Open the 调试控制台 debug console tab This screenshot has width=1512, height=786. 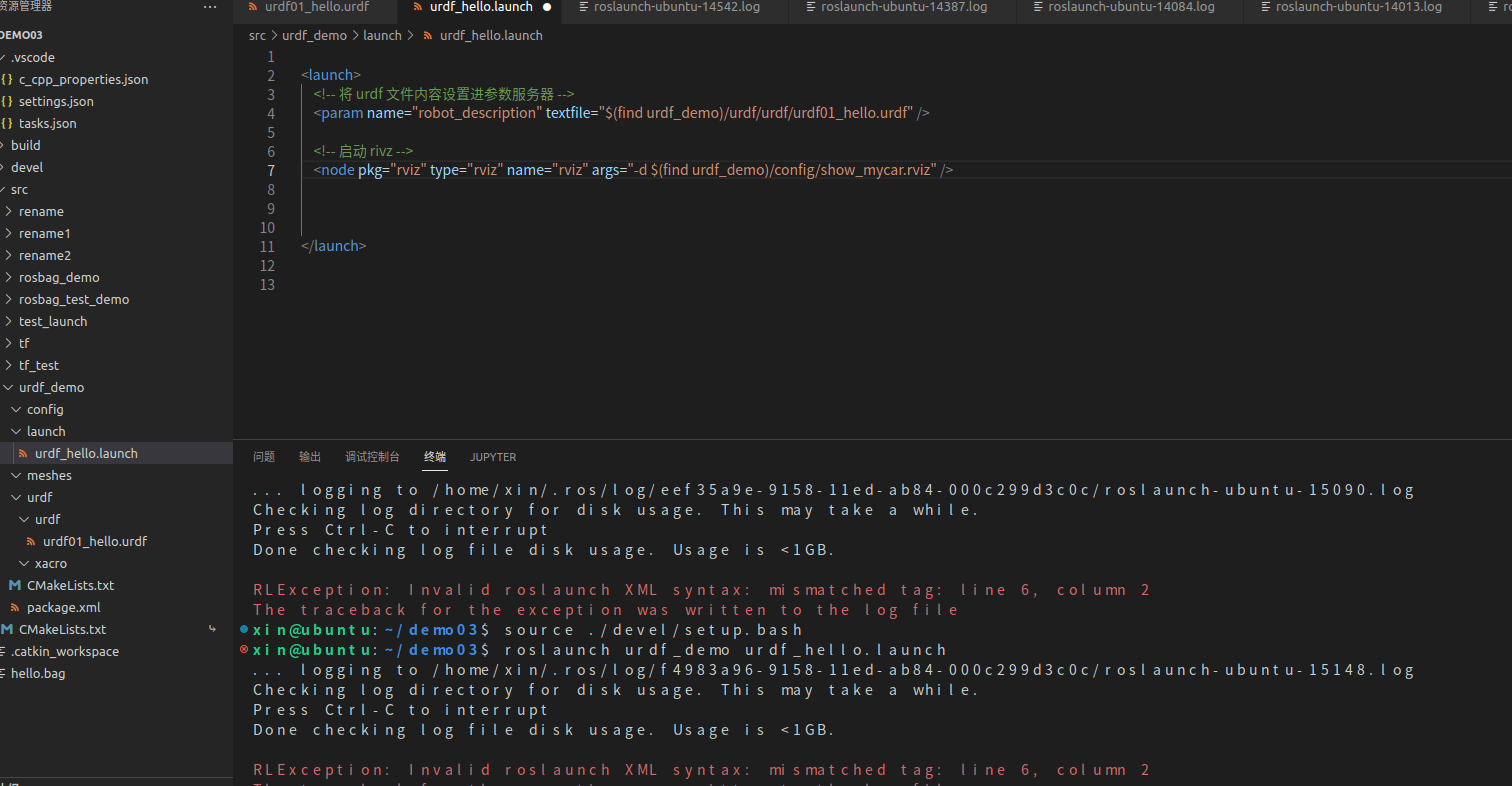point(372,457)
